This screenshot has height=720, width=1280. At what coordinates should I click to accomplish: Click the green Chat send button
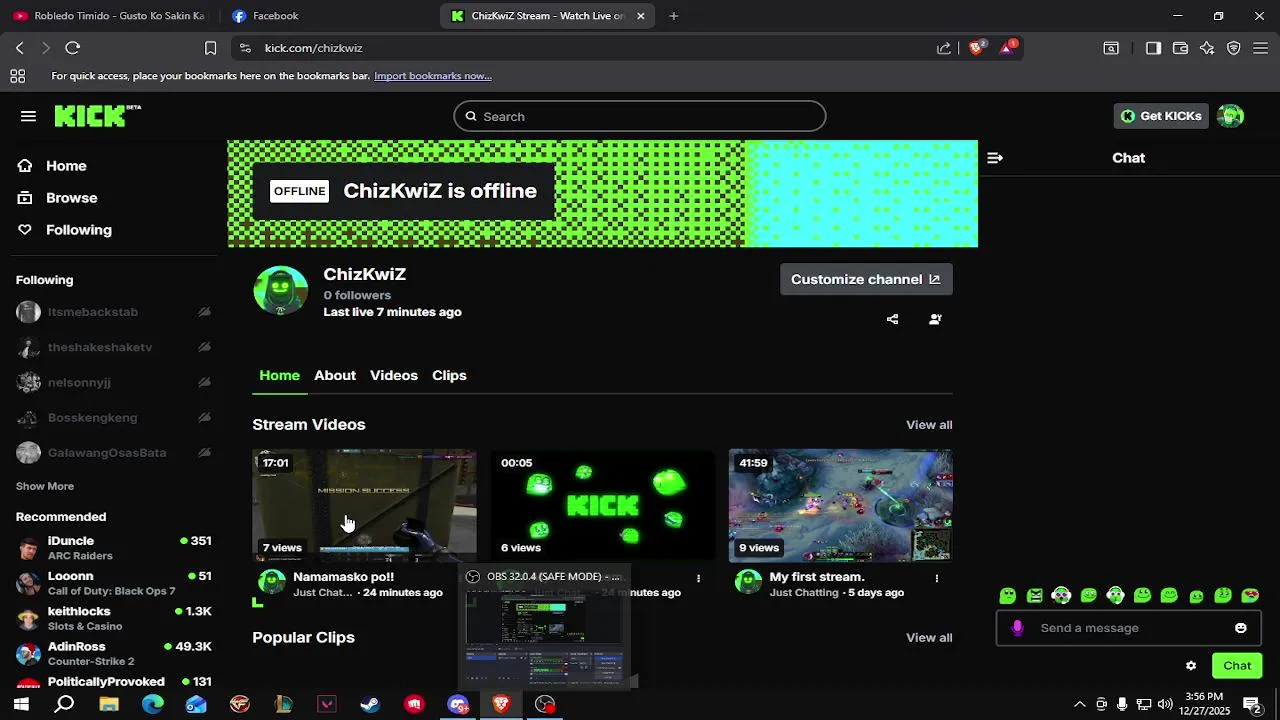(1237, 666)
